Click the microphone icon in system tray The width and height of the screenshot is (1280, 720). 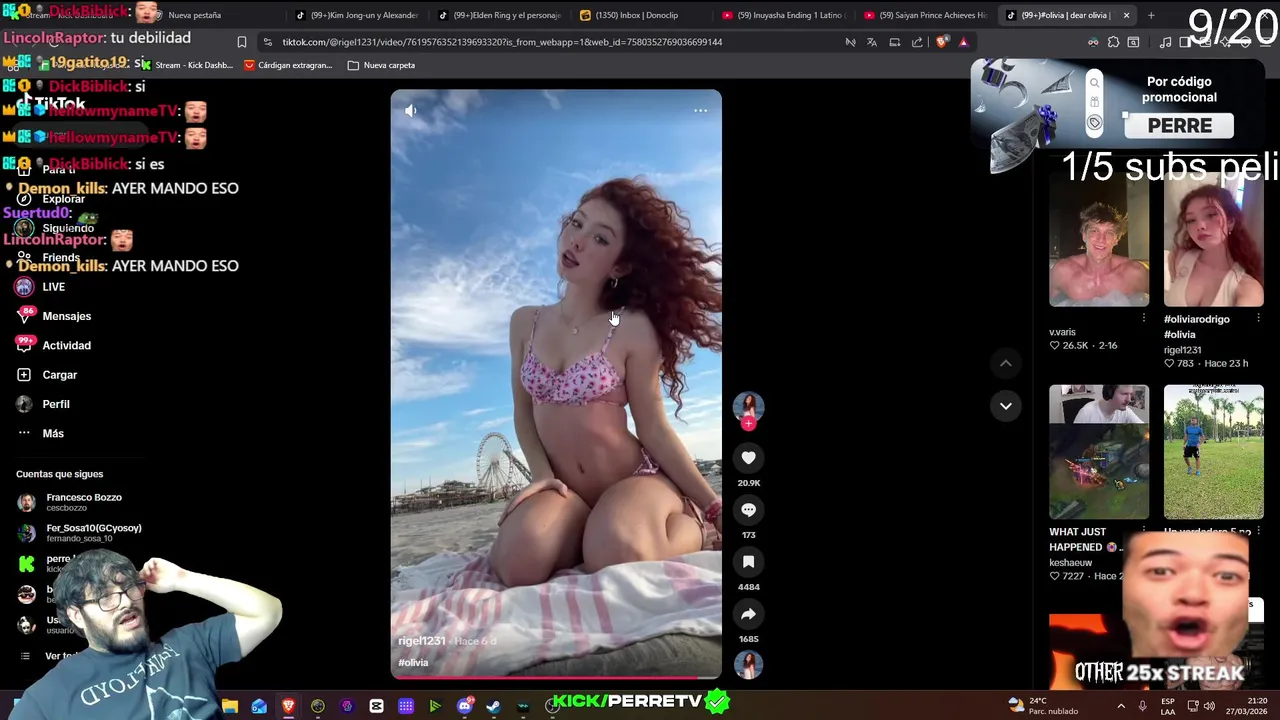(1142, 706)
